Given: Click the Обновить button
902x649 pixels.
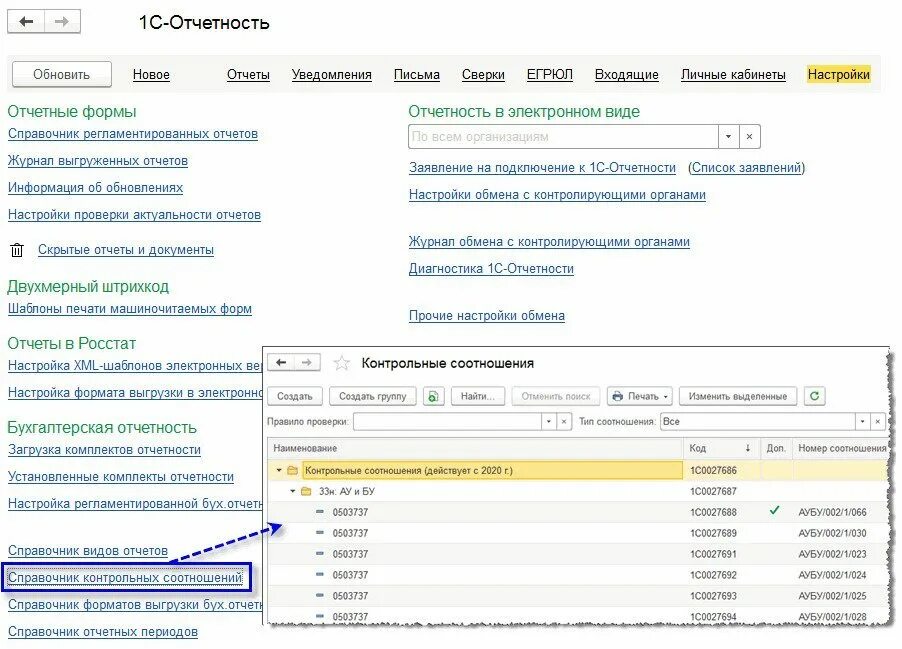Looking at the screenshot, I should click(62, 75).
